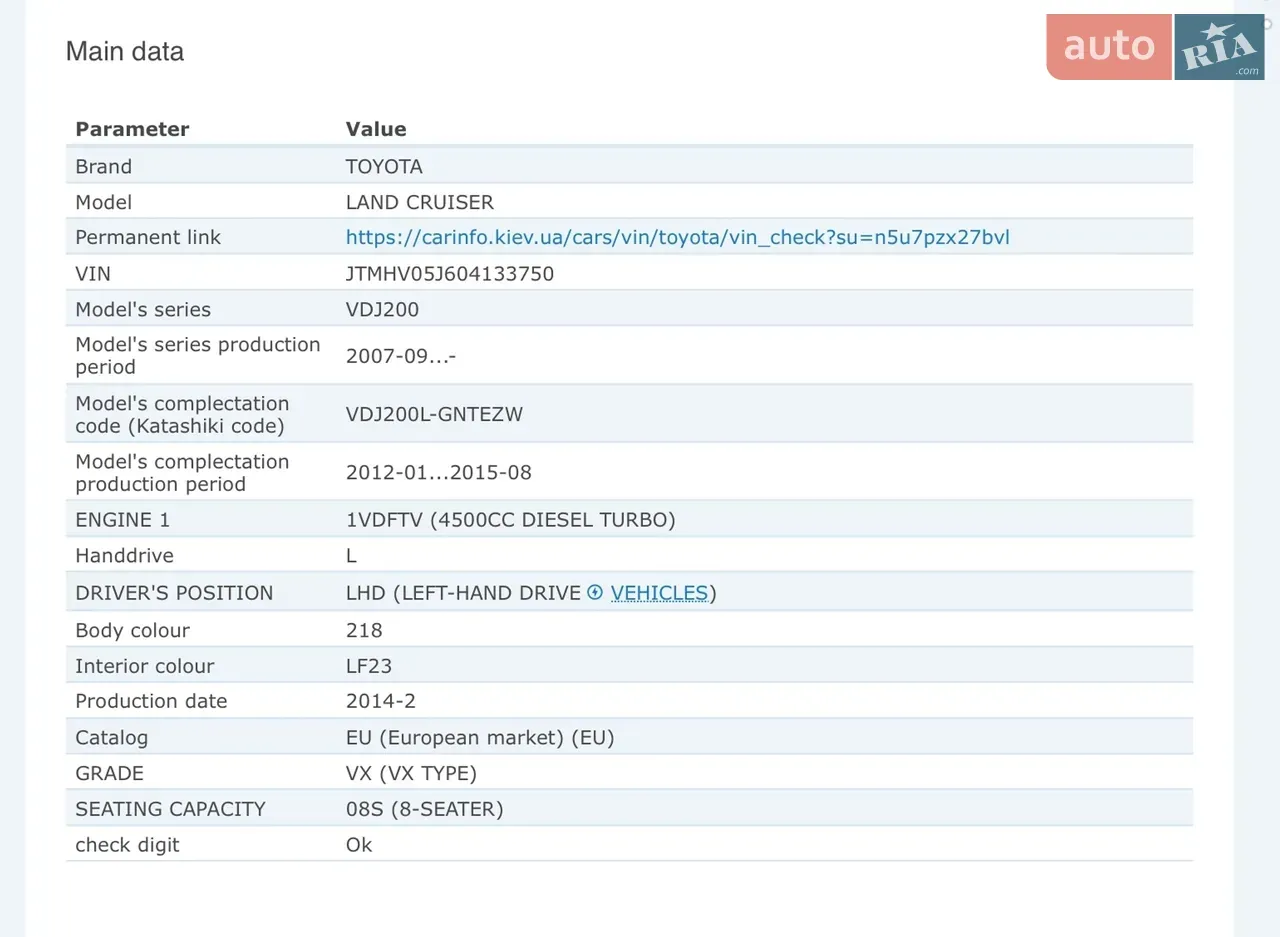The width and height of the screenshot is (1280, 937).
Task: Select the seating value '08S (8-SEATER)'
Action: (x=425, y=809)
